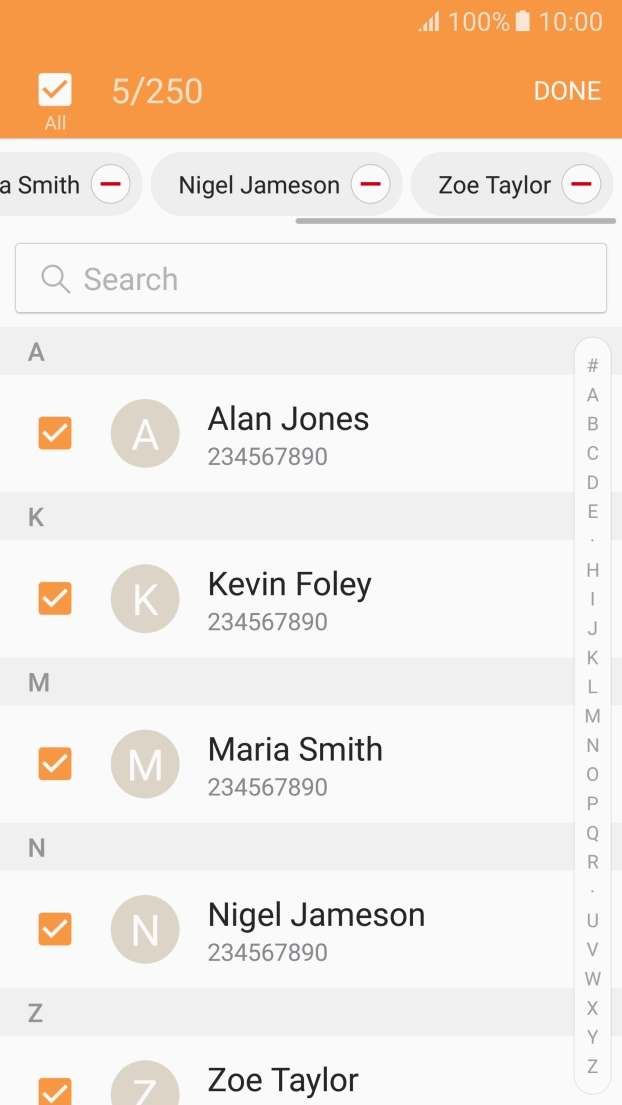Tap Nigel Jameson avatar icon
This screenshot has width=622, height=1105.
pyautogui.click(x=145, y=930)
